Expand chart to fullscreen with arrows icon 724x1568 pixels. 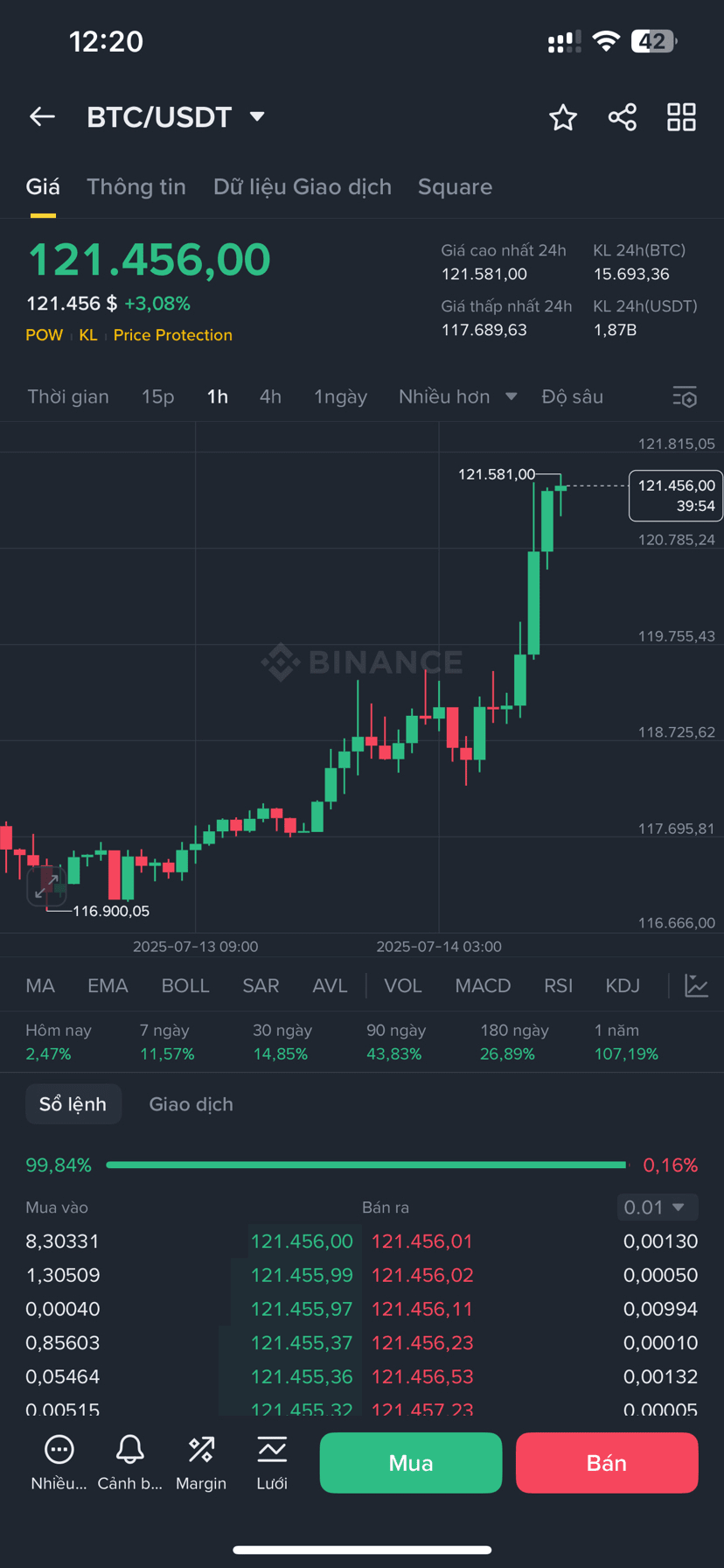[46, 886]
